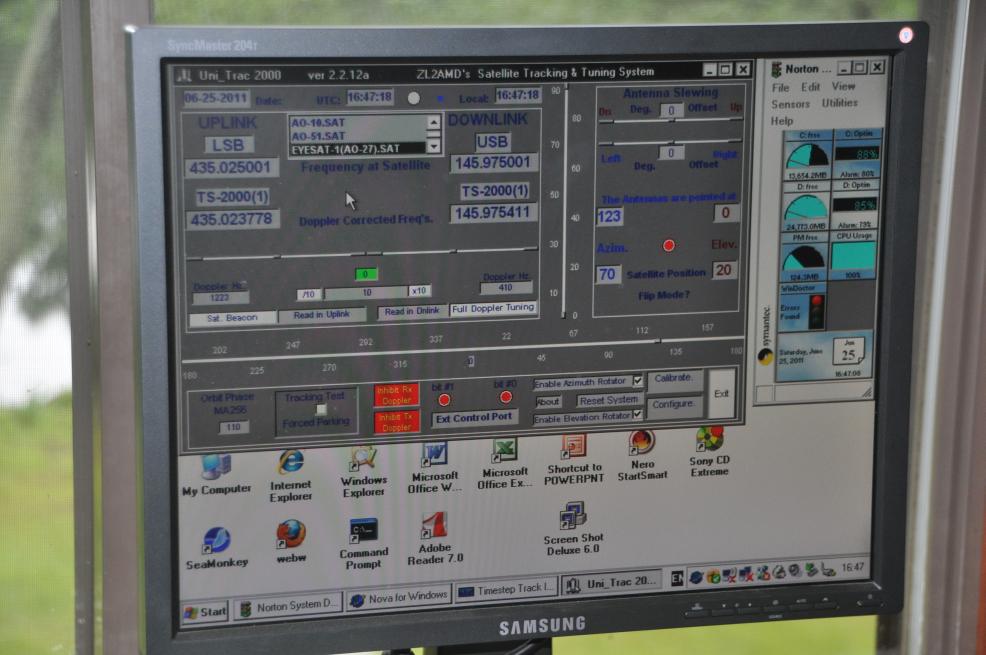This screenshot has height=655, width=986.
Task: Click the EN language indicator in tray
Action: [x=677, y=578]
